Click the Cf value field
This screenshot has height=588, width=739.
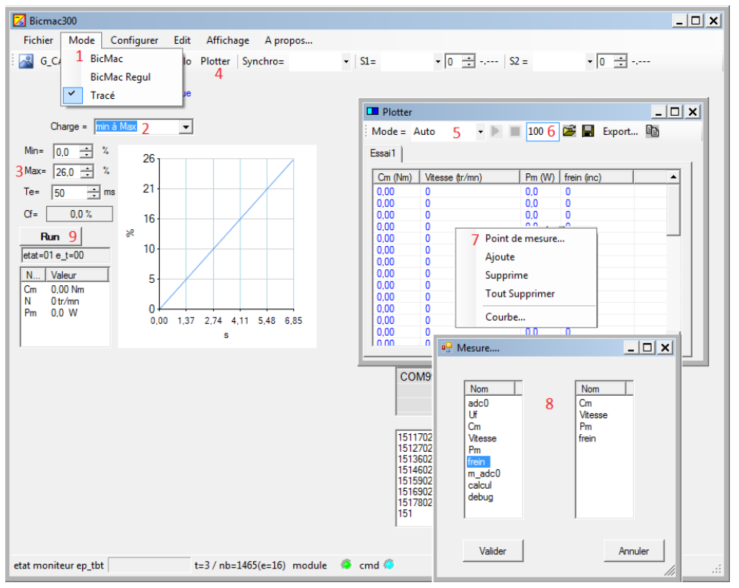[x=80, y=214]
